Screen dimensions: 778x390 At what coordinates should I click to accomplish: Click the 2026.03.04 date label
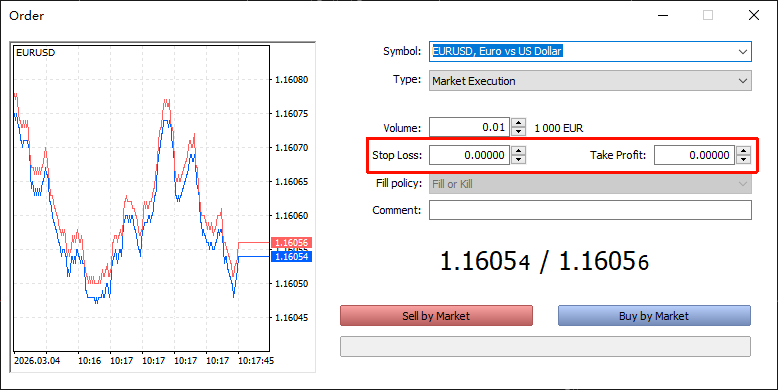[x=37, y=361]
